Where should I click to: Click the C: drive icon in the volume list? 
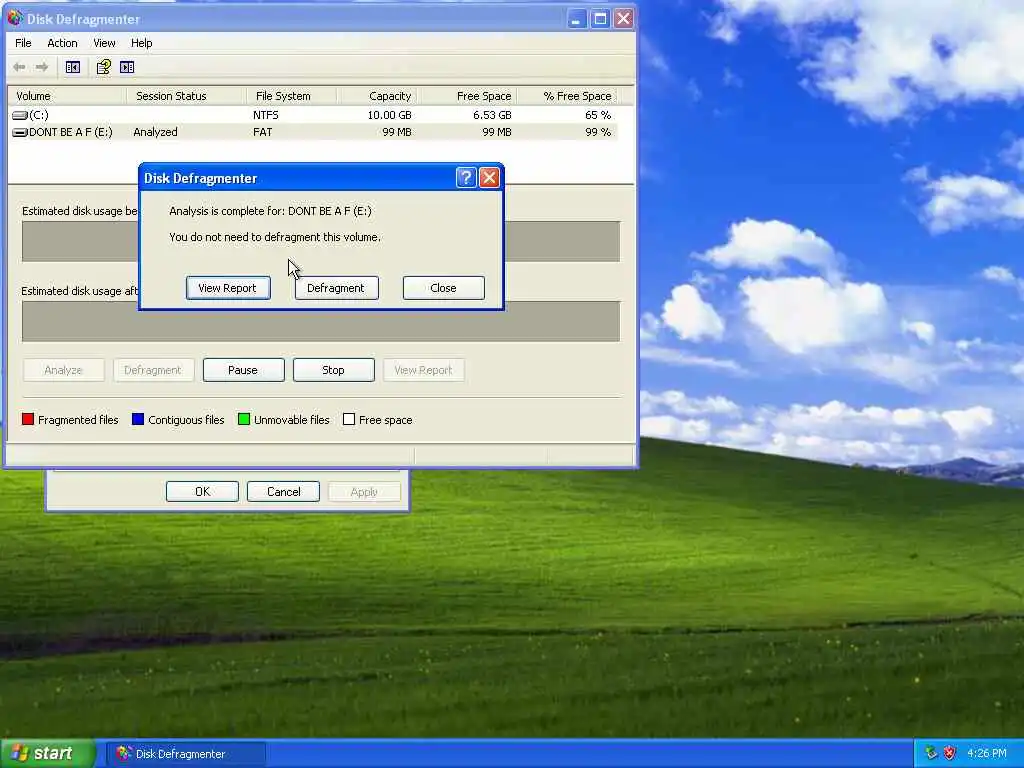pos(20,115)
